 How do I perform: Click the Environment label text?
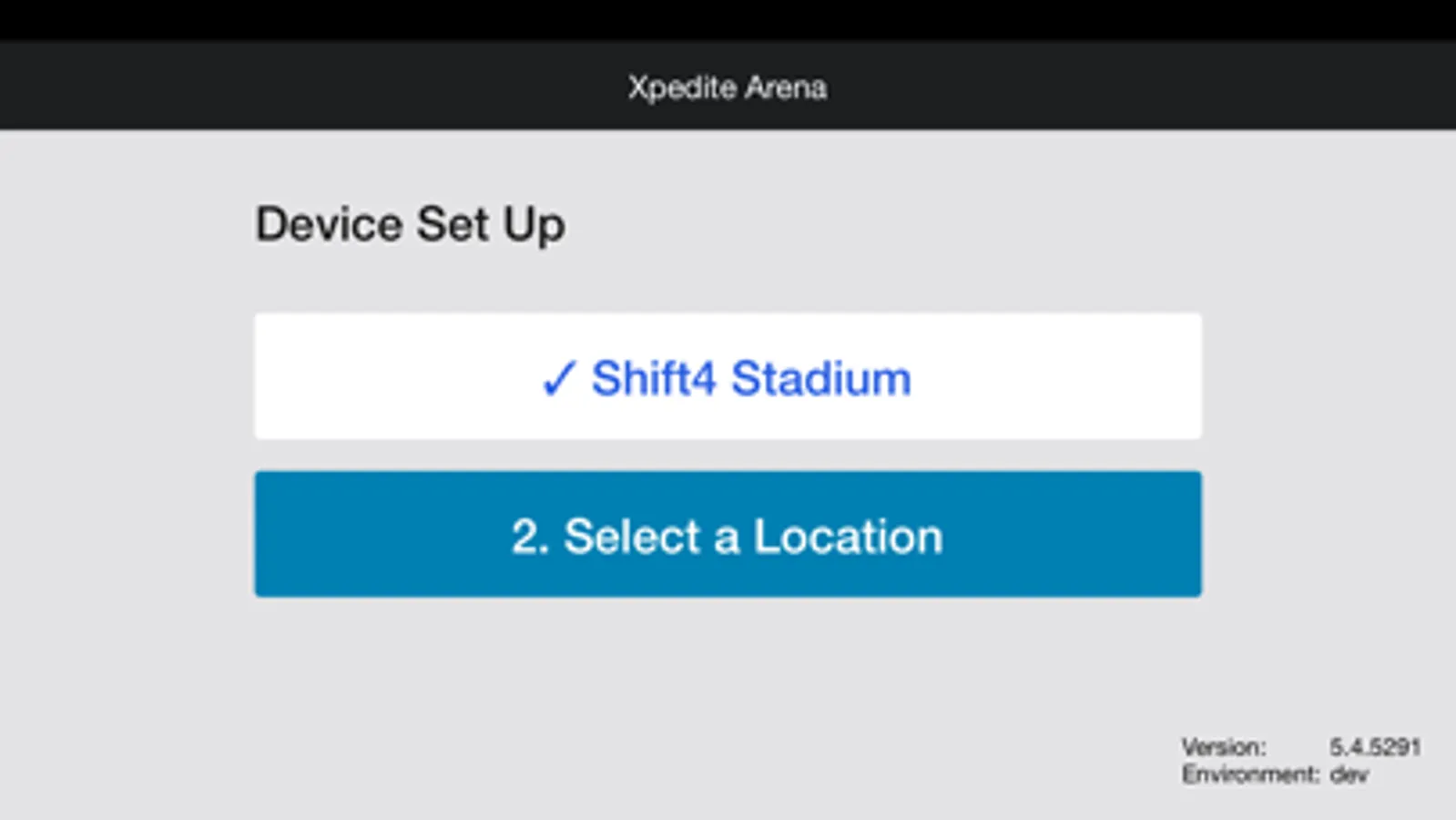click(x=1249, y=774)
